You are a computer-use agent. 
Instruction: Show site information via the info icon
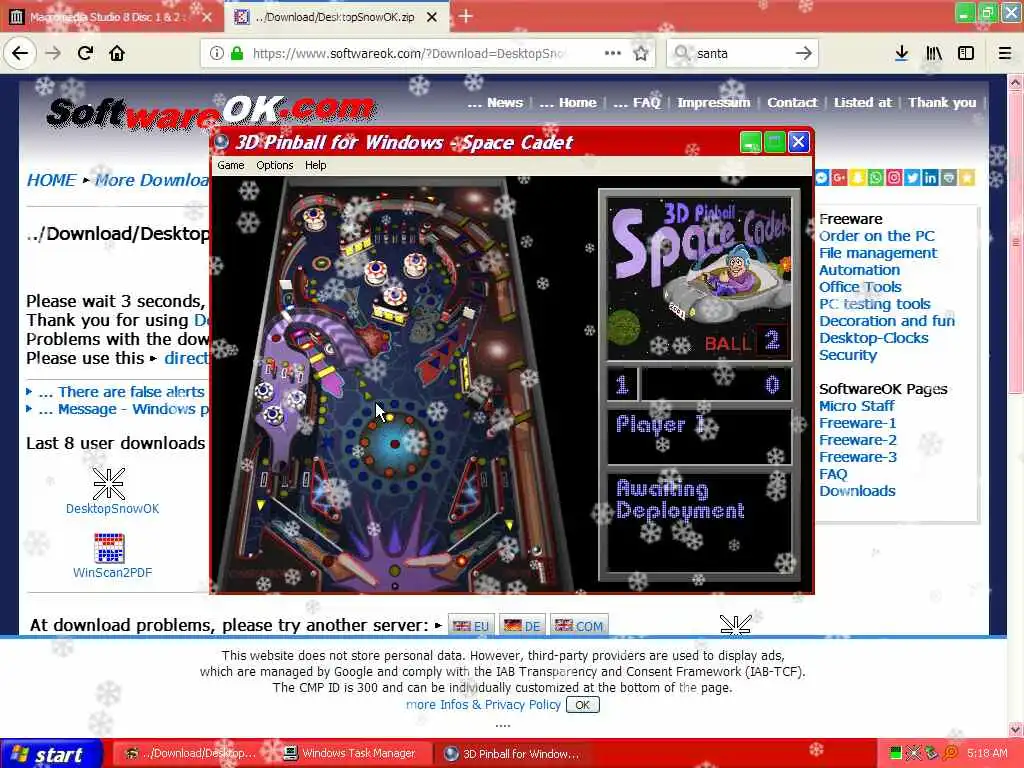[x=216, y=54]
